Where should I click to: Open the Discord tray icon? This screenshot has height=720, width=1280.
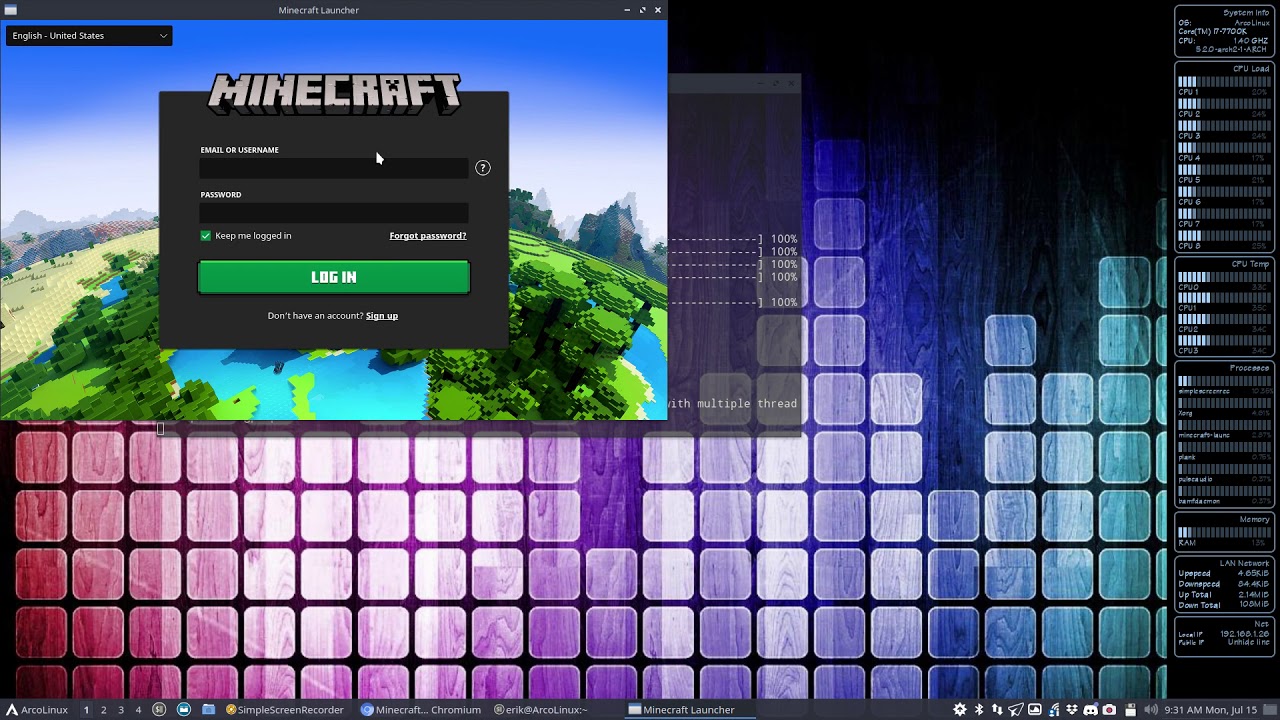click(x=1091, y=710)
